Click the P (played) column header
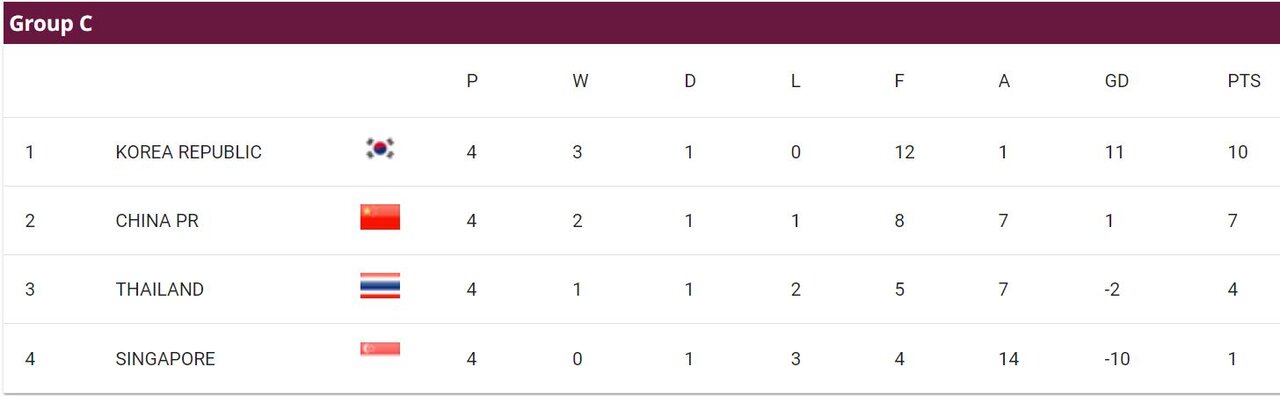Screen dimensions: 1280x396 click(x=472, y=82)
